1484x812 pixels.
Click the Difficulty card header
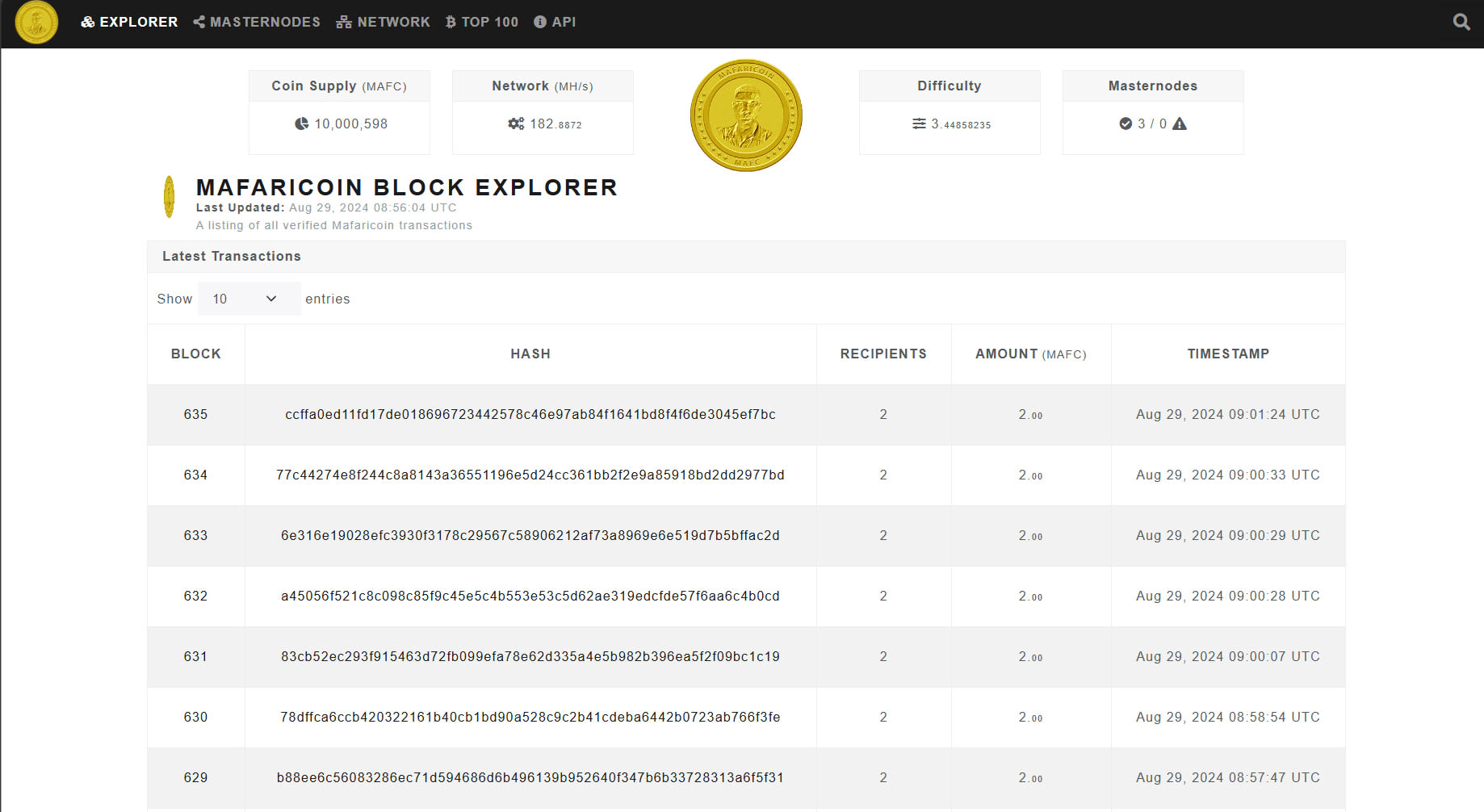click(x=949, y=86)
